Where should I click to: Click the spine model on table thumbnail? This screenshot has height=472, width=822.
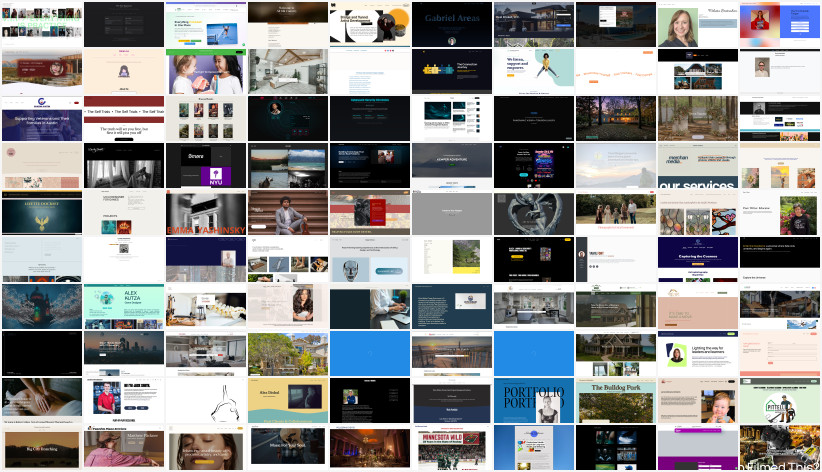tap(206, 307)
